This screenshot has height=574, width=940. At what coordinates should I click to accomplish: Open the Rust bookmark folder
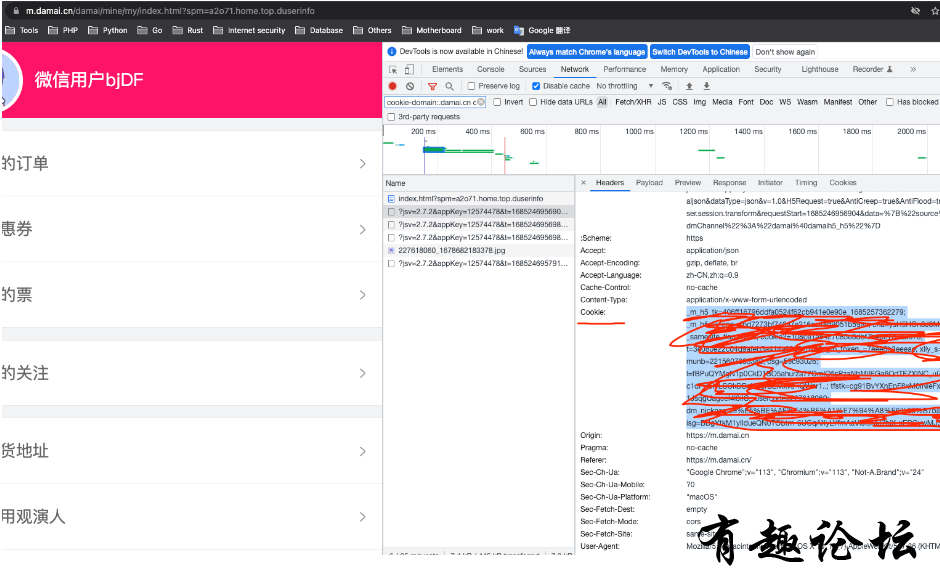[x=188, y=30]
